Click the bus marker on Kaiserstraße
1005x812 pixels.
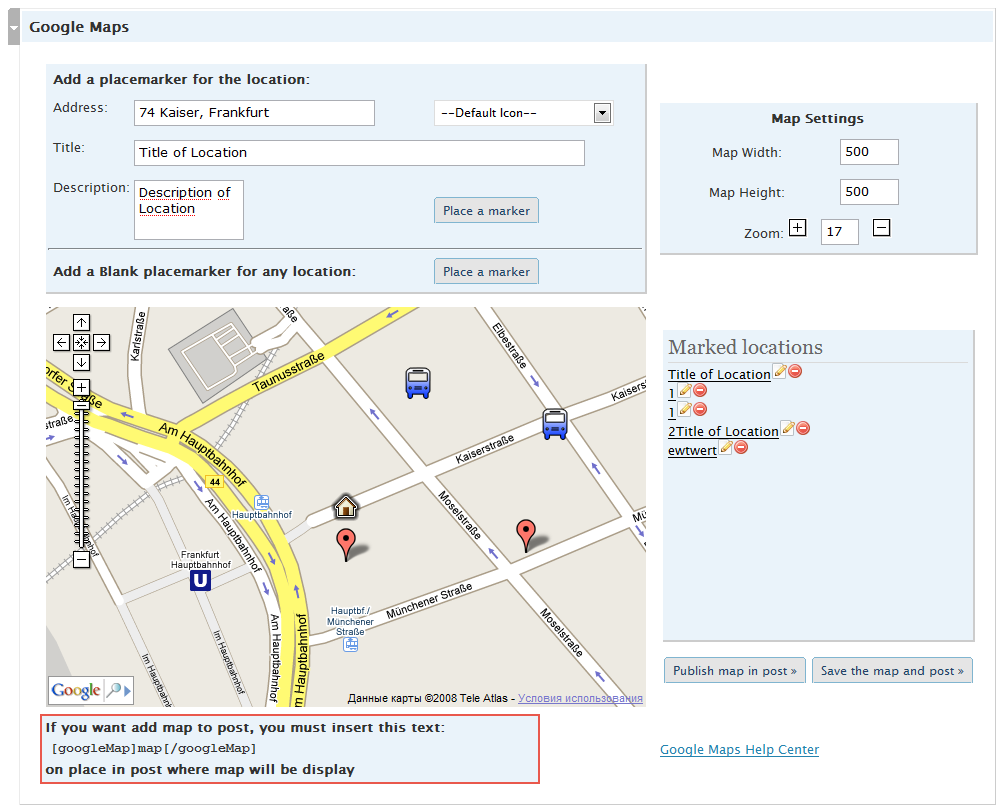[555, 424]
